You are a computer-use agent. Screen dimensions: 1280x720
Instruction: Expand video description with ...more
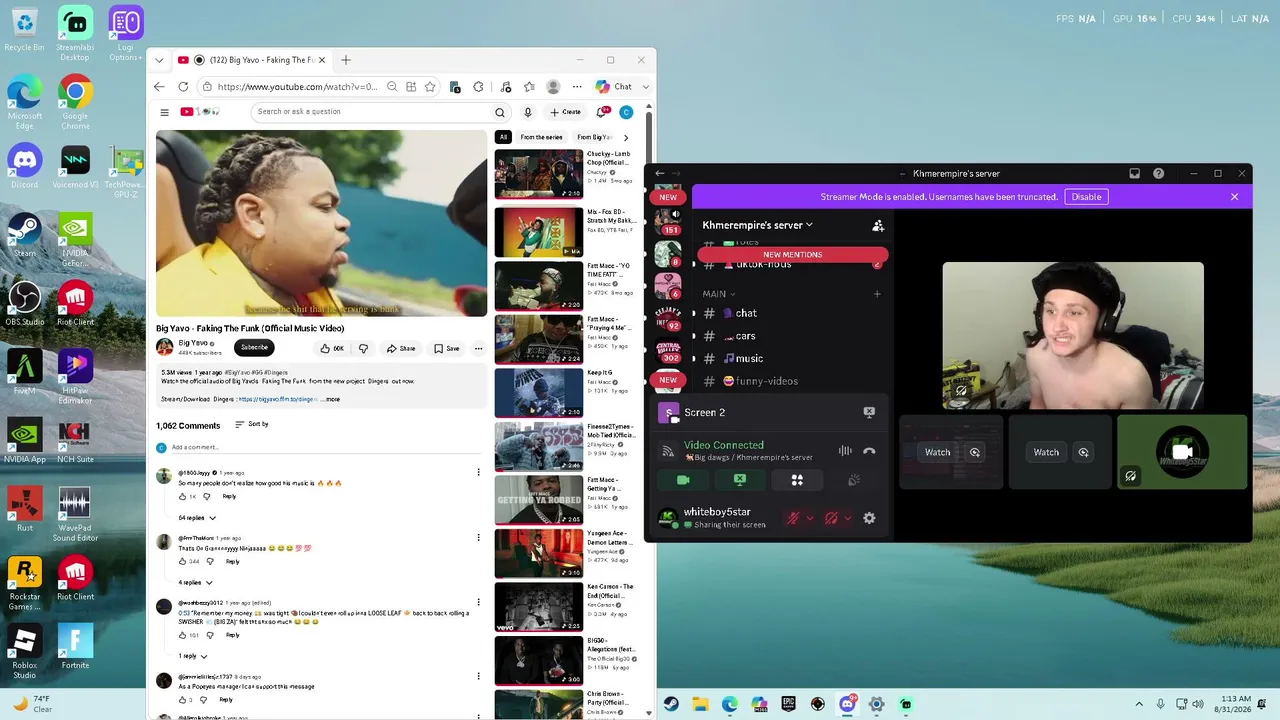(331, 399)
